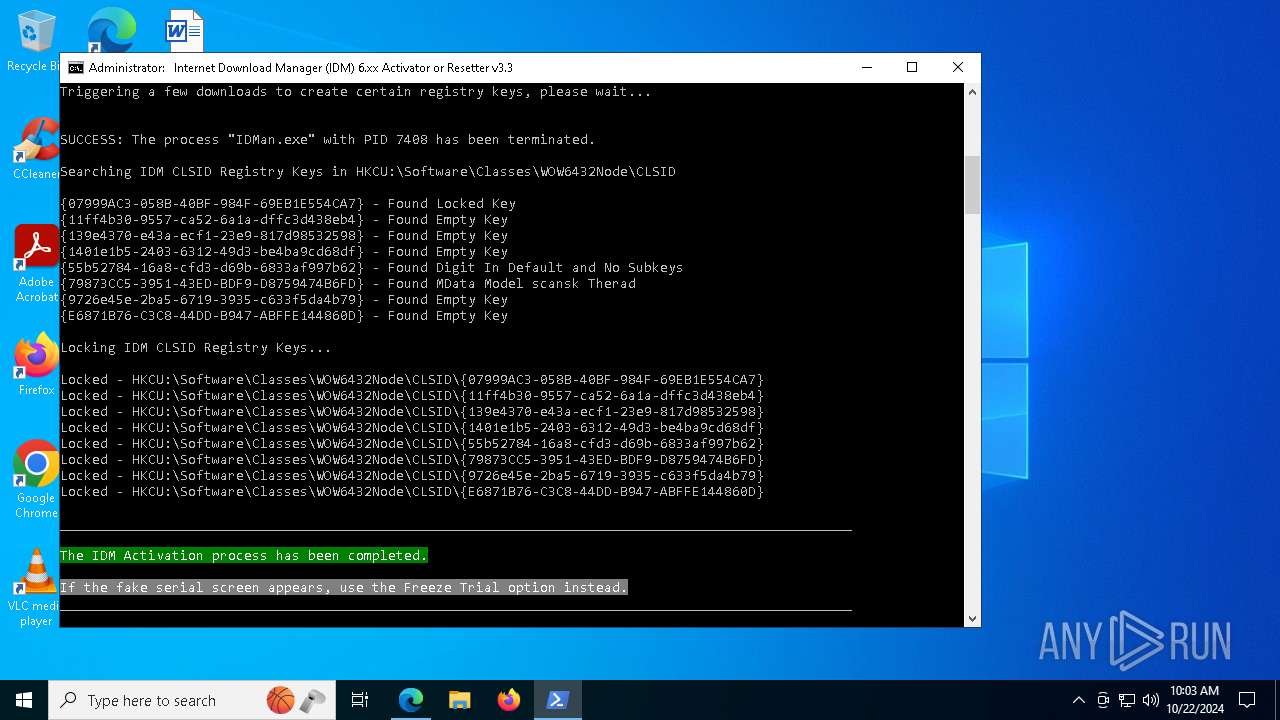The width and height of the screenshot is (1280, 720).
Task: Launch Firefox from the desktop icon
Action: pyautogui.click(x=36, y=365)
